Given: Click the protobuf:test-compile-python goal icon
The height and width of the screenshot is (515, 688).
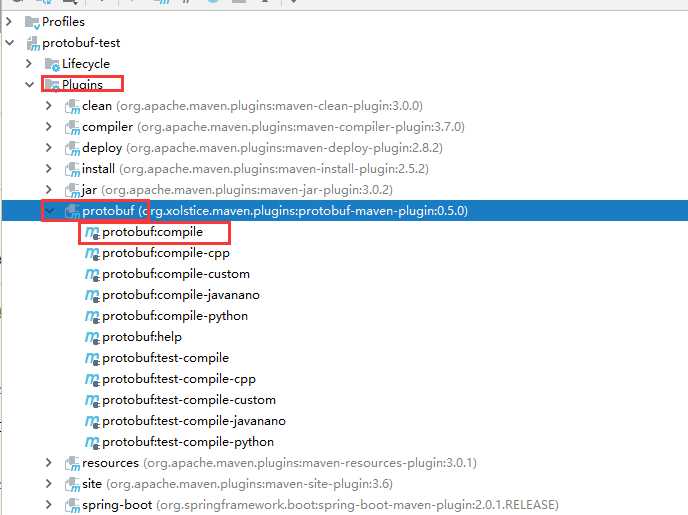Looking at the screenshot, I should 92,443.
